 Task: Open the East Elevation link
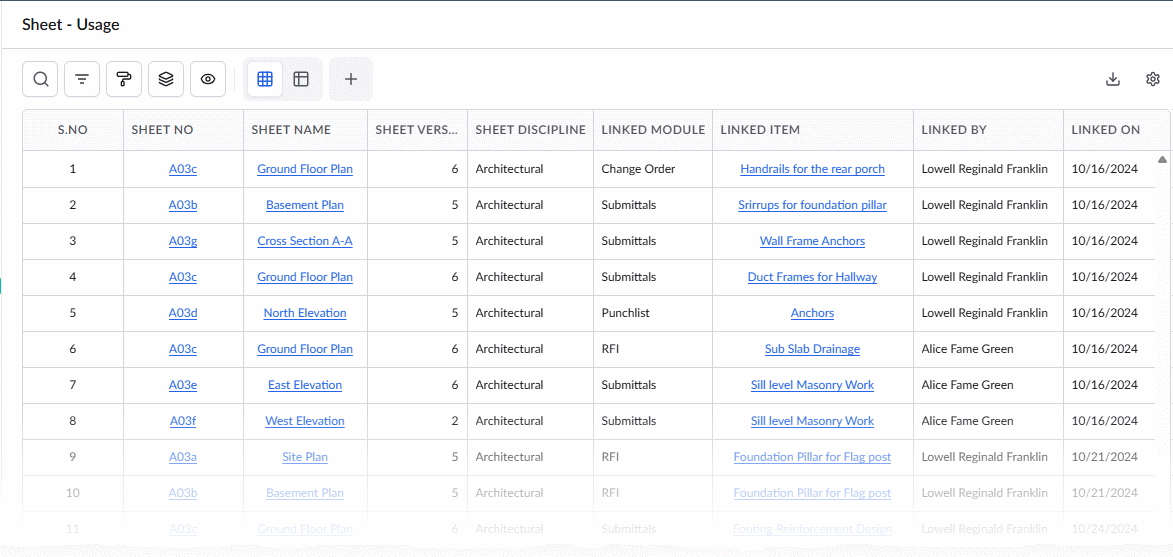pos(305,385)
